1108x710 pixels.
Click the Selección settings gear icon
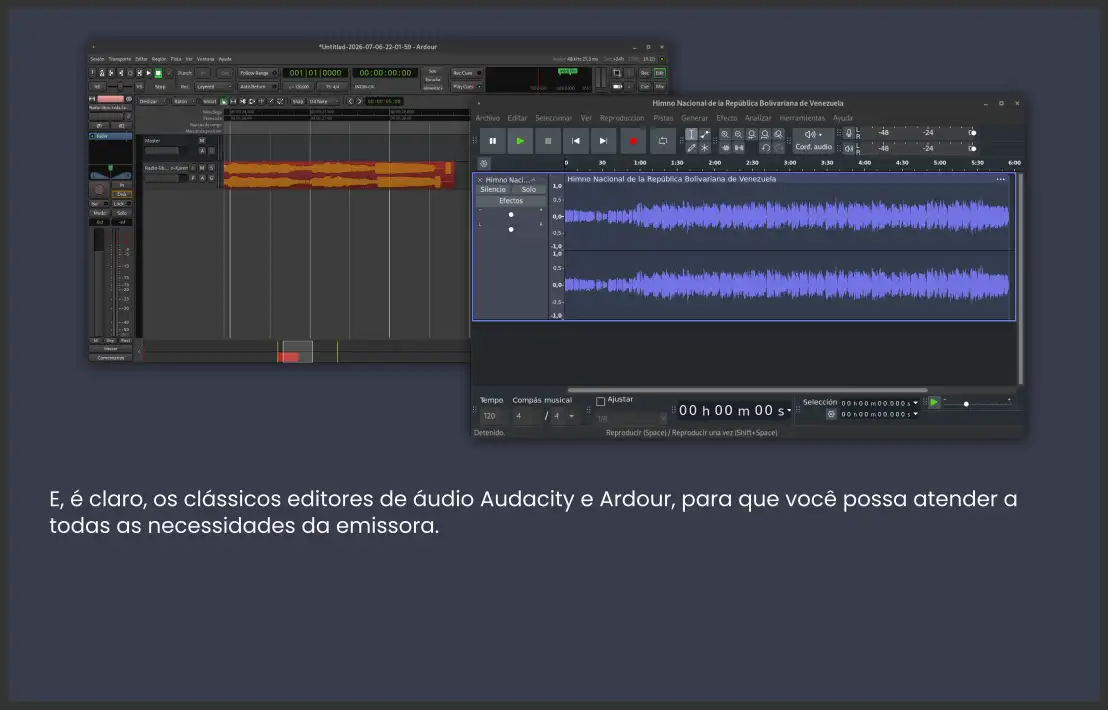[x=831, y=414]
